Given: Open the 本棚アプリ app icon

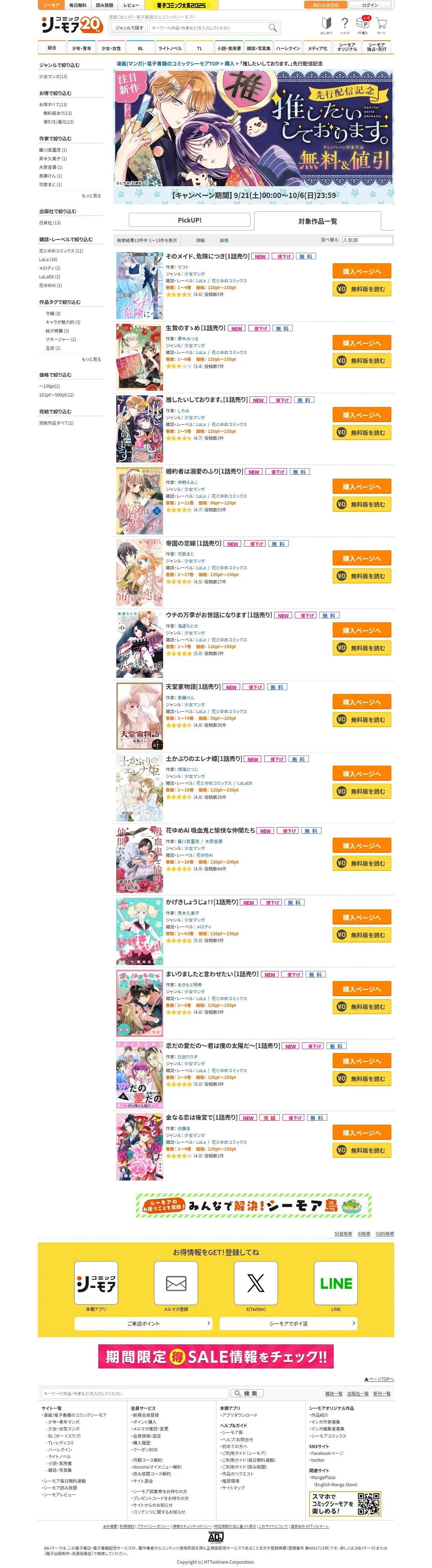Looking at the screenshot, I should pyautogui.click(x=96, y=1283).
